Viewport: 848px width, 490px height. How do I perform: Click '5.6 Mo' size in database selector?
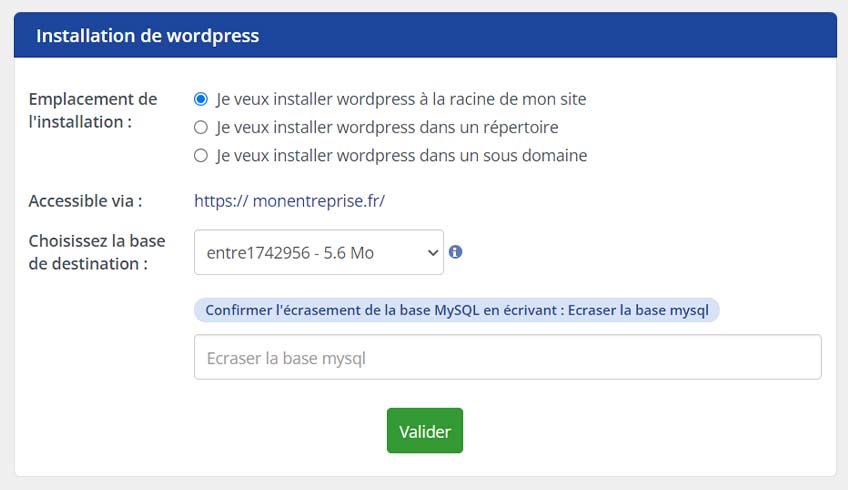click(349, 253)
